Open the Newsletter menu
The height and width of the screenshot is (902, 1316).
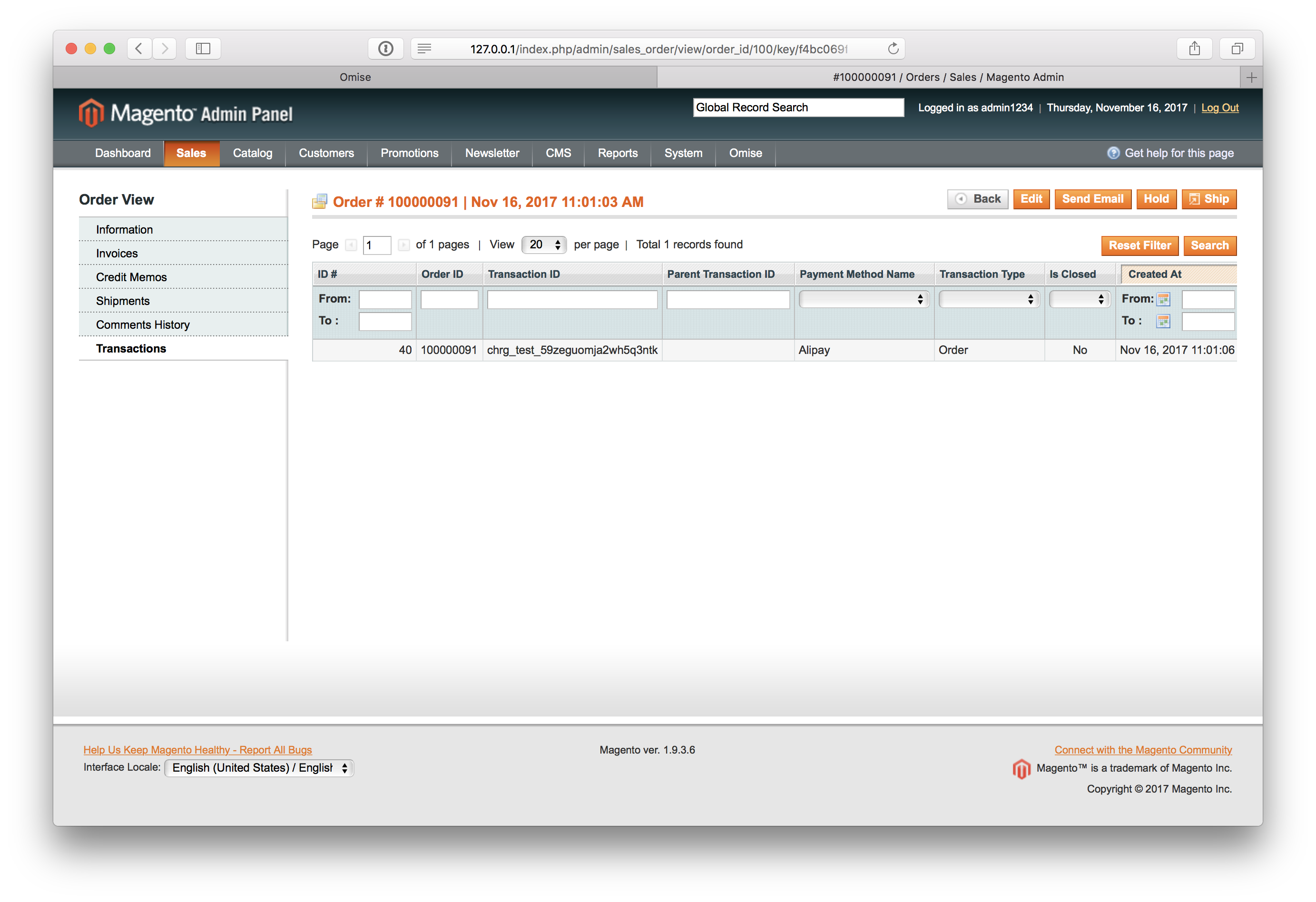click(492, 153)
